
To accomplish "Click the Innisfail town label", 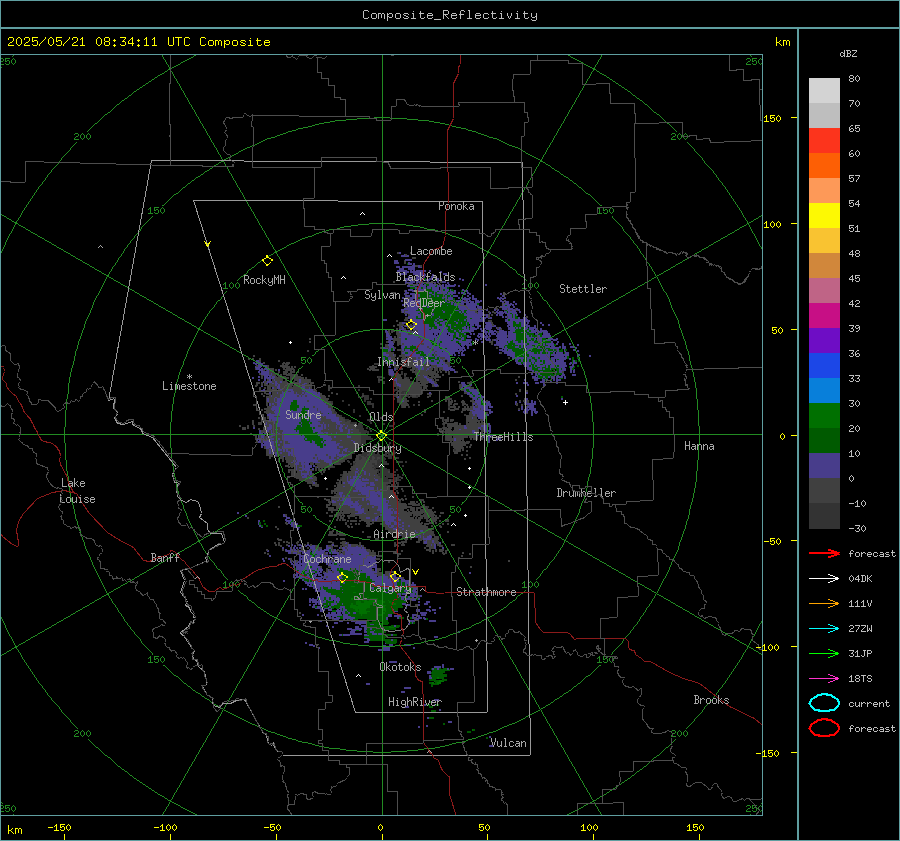I will [x=403, y=362].
